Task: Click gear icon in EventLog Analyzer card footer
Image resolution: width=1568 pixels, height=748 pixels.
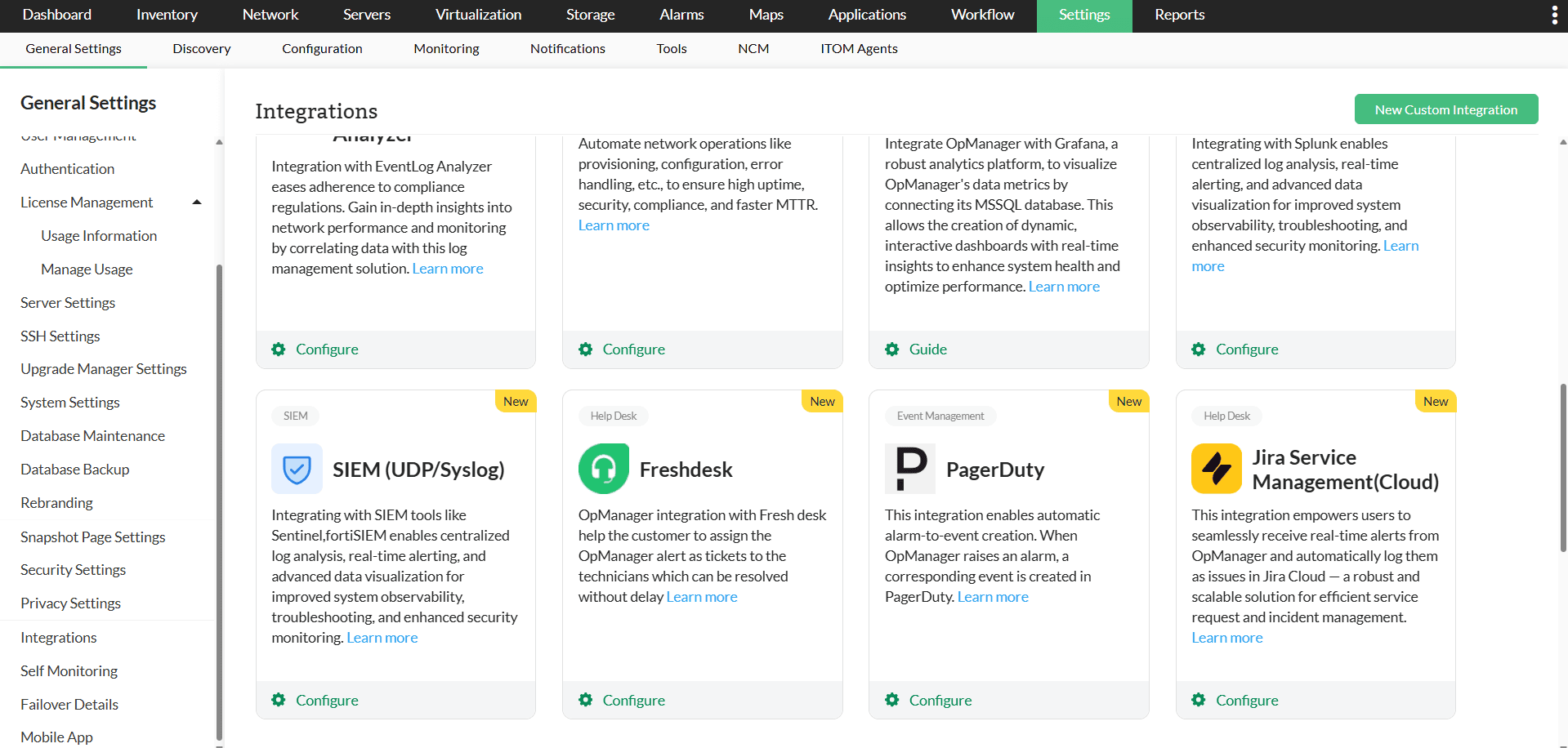Action: click(279, 350)
